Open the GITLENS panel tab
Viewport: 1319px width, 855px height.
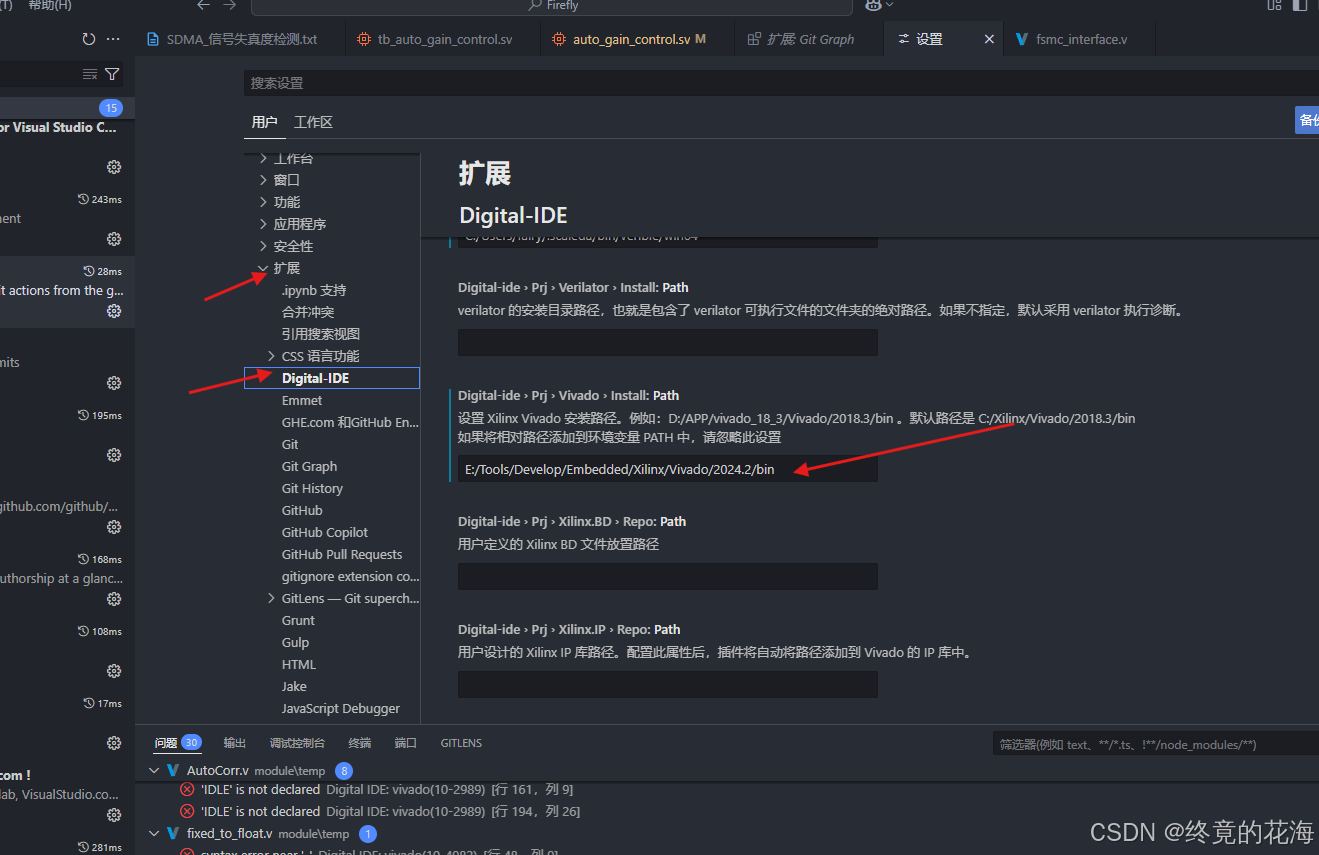(461, 743)
